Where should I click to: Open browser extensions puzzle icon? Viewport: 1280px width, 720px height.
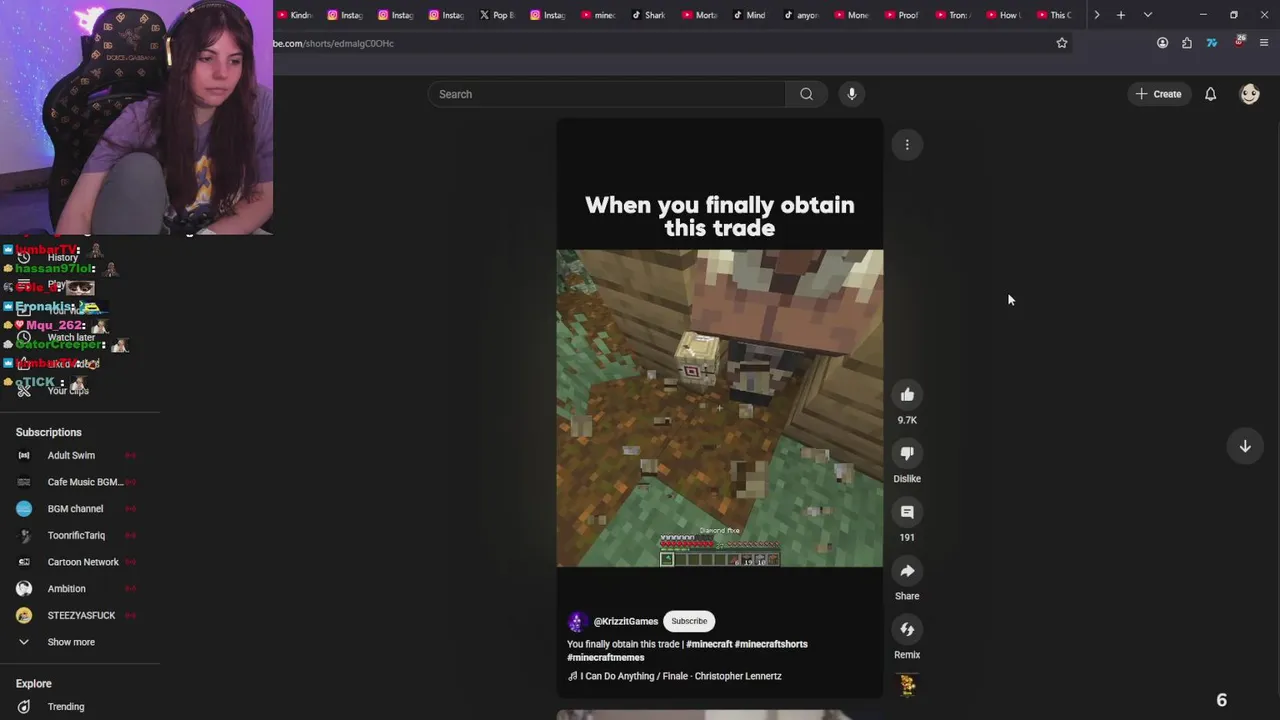[1187, 43]
